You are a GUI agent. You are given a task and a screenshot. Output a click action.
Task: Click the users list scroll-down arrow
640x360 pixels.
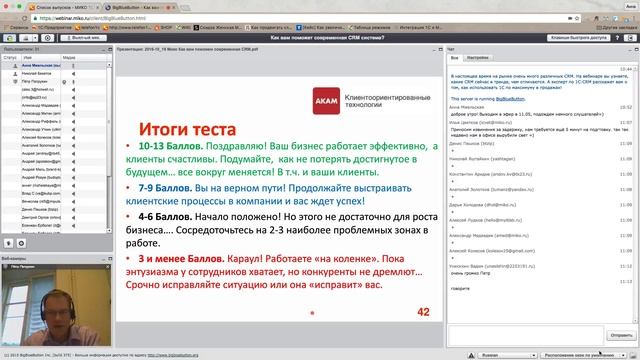[x=109, y=231]
